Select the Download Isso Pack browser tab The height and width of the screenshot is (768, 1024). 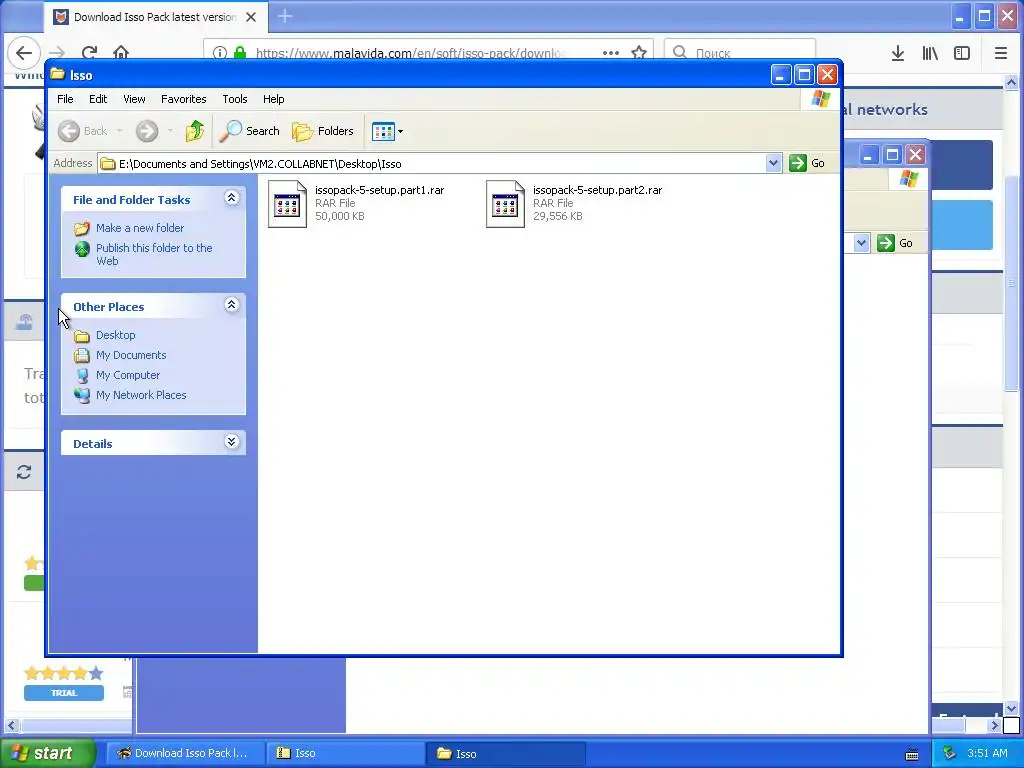tap(156, 17)
